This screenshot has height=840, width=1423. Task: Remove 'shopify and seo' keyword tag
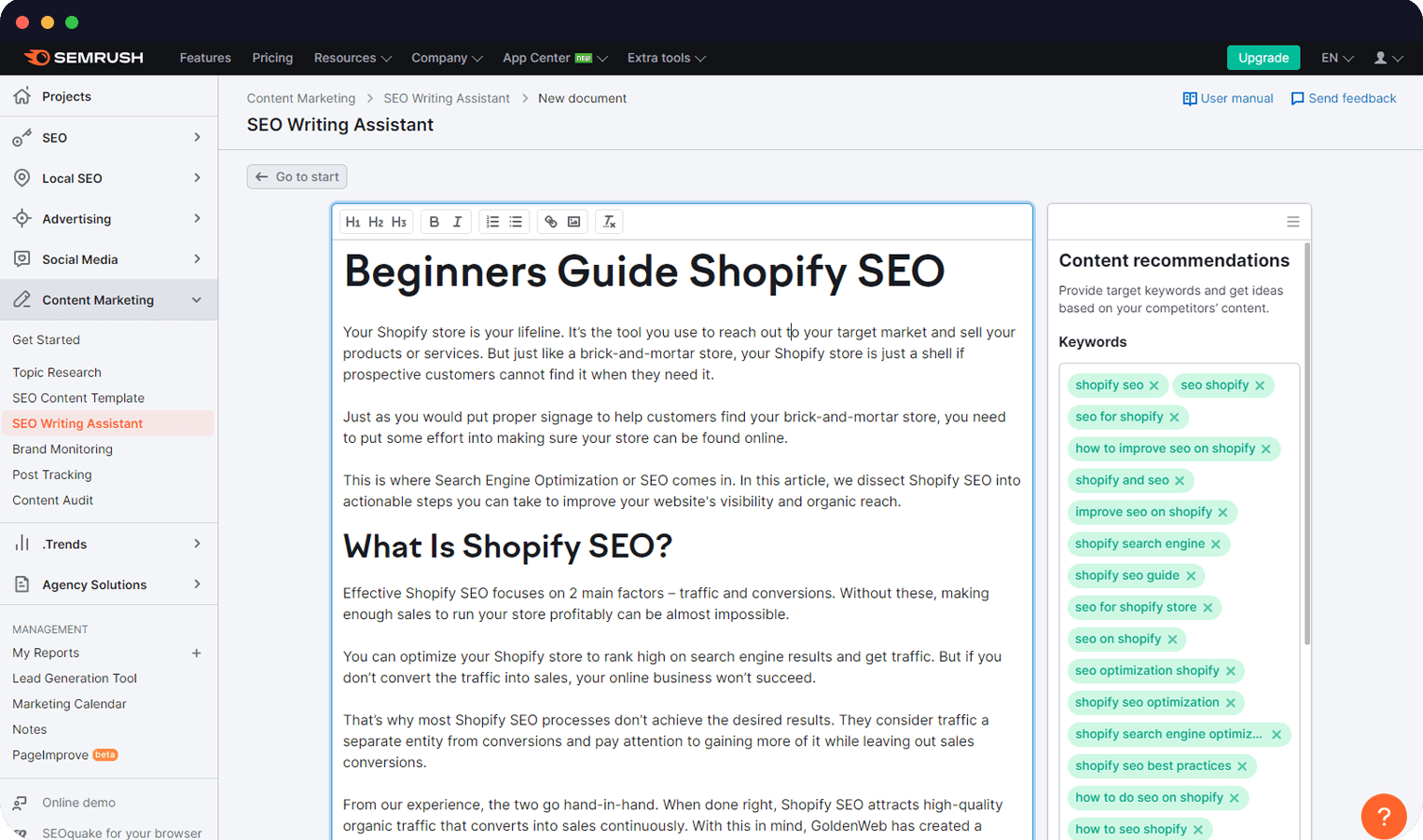(1180, 480)
